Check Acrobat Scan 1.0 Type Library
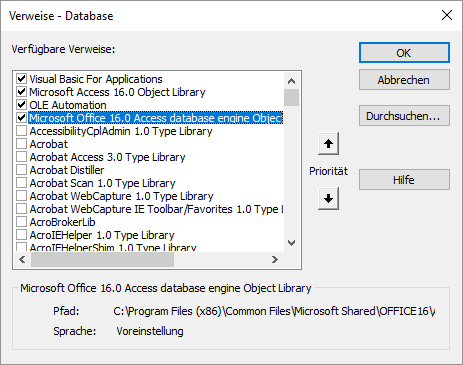 tap(22, 183)
